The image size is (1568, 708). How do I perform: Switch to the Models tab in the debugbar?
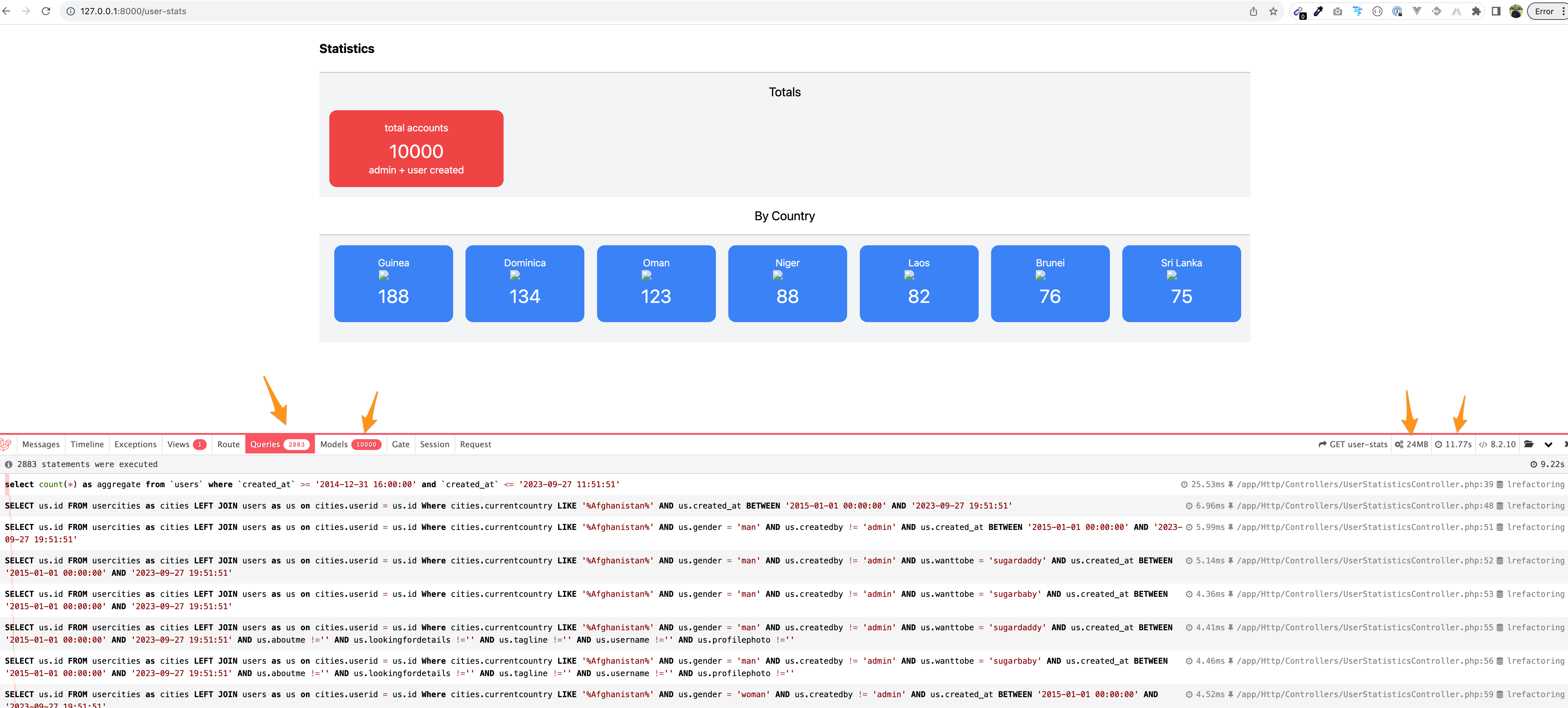[351, 444]
